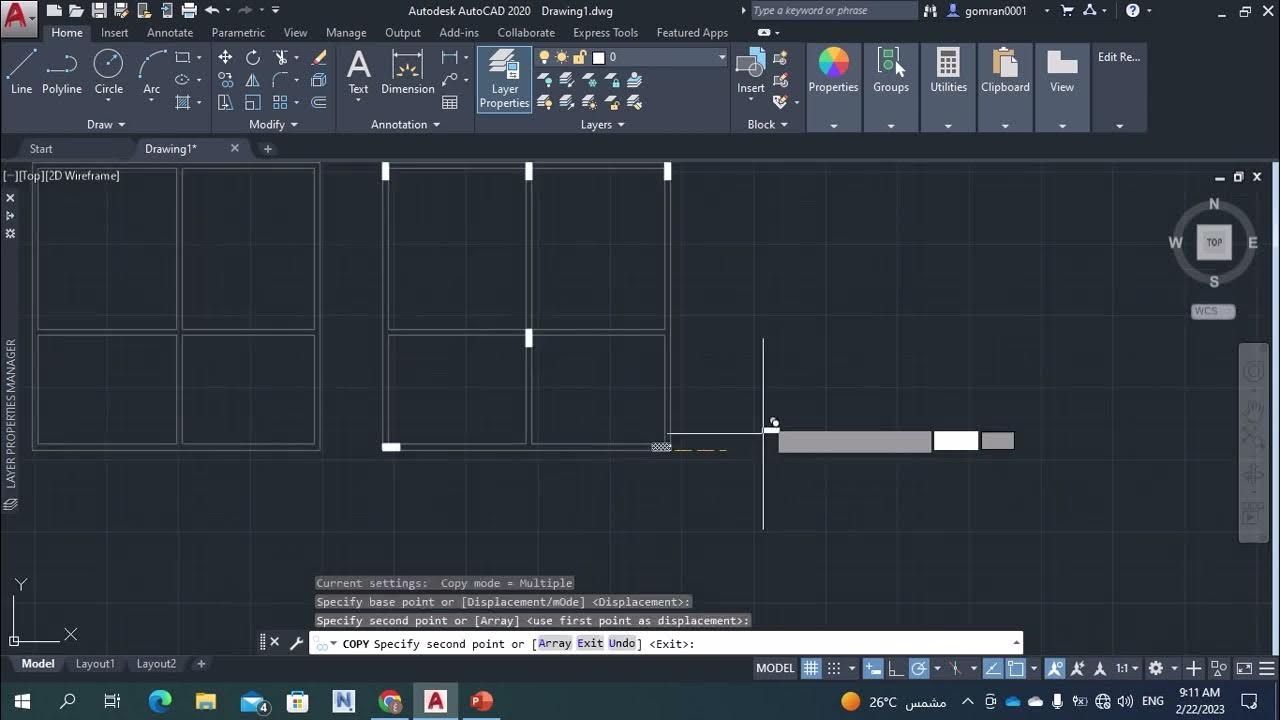Click the Plot printer icon
1280x720 pixels.
click(x=188, y=11)
